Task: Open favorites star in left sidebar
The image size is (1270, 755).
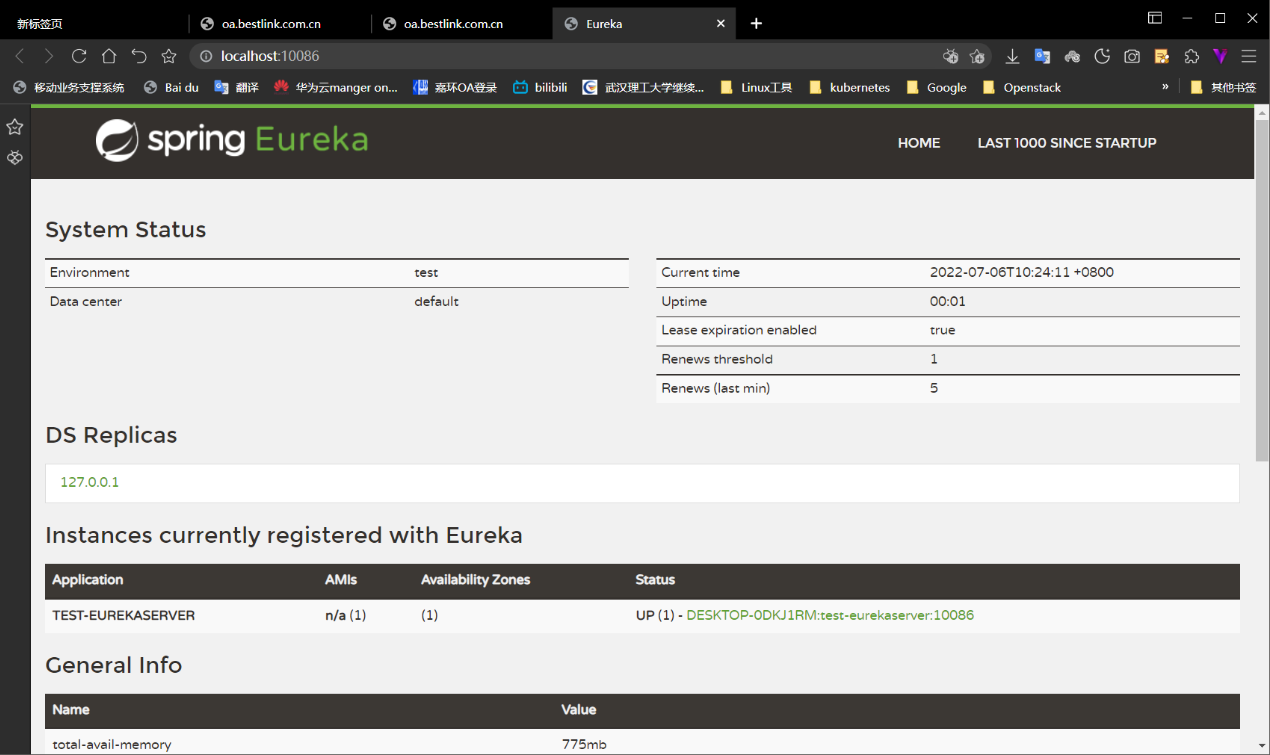Action: pos(15,127)
